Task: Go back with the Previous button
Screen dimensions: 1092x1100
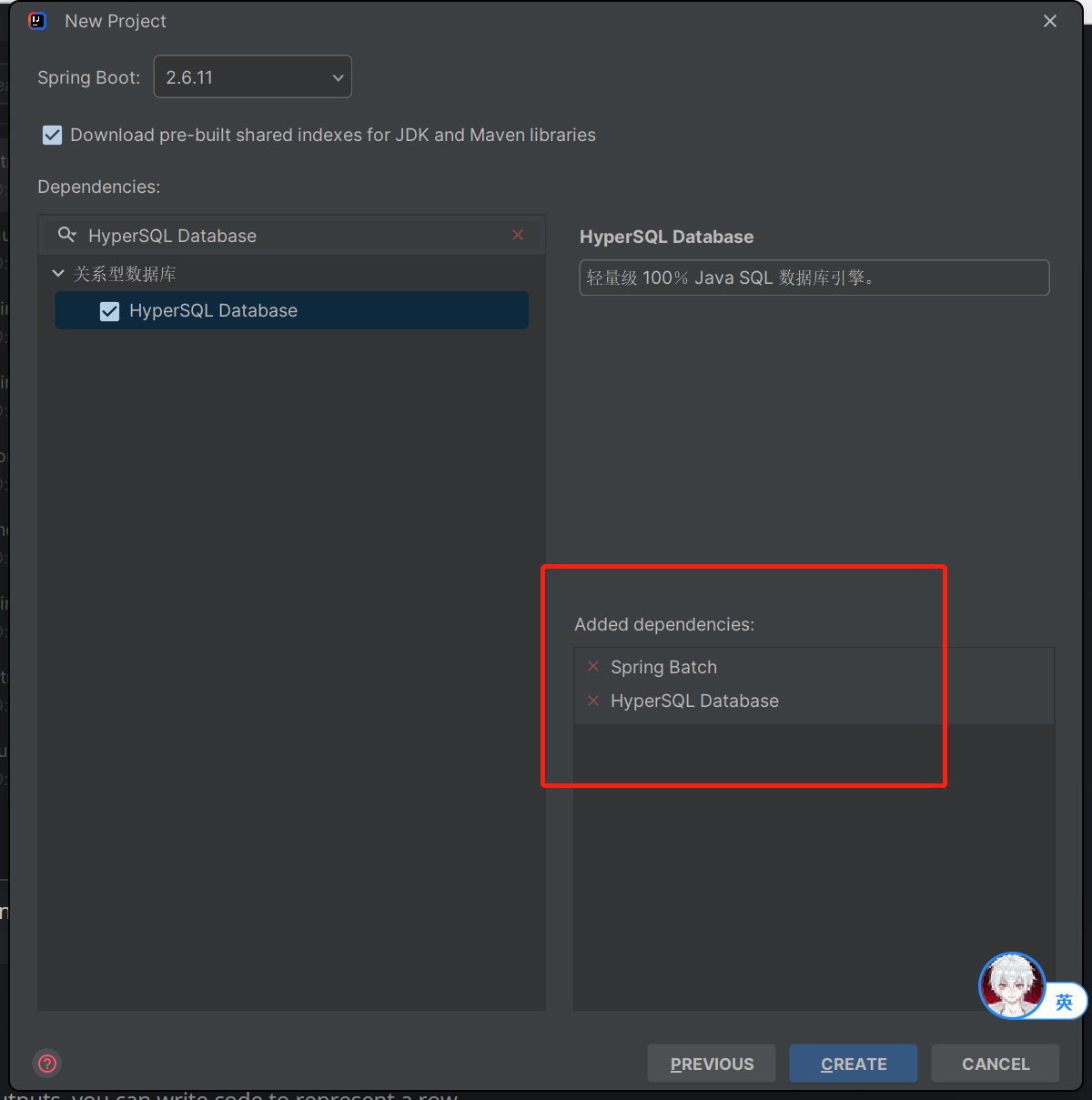Action: (712, 1064)
